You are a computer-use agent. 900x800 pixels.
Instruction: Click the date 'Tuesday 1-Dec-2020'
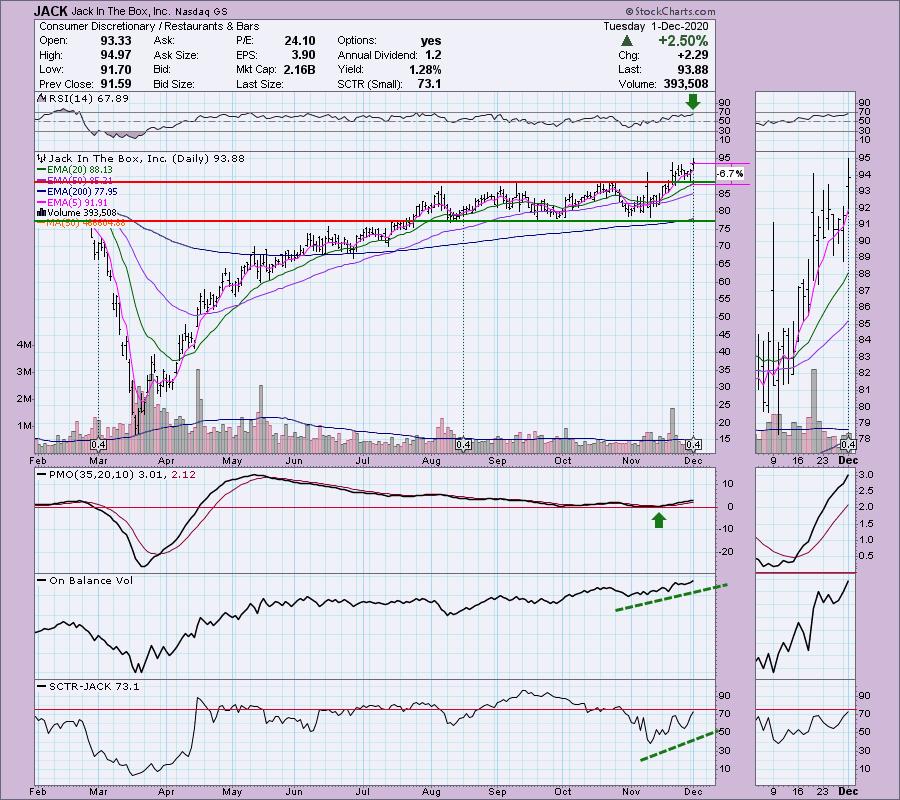[655, 26]
